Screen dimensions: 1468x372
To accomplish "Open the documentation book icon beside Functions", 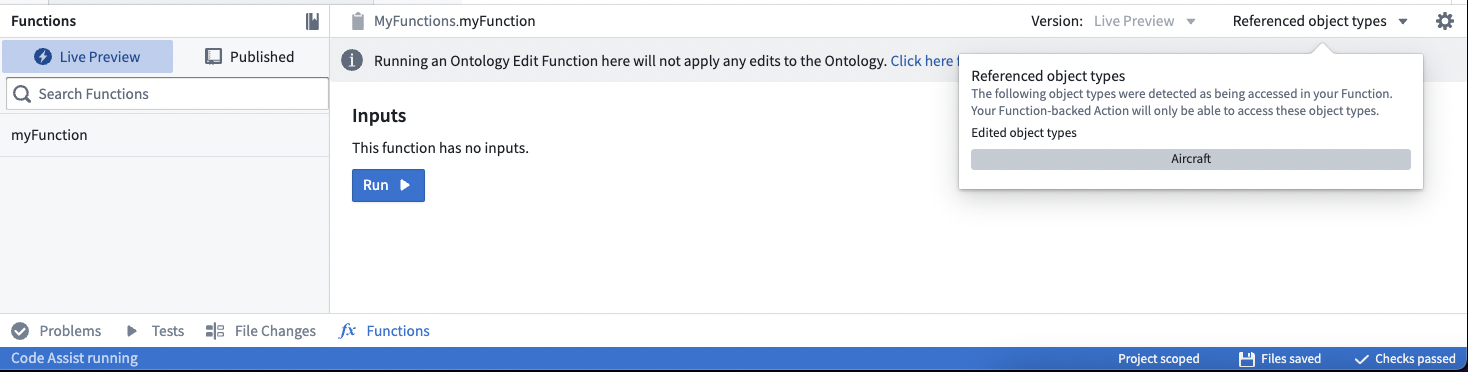I will (313, 21).
